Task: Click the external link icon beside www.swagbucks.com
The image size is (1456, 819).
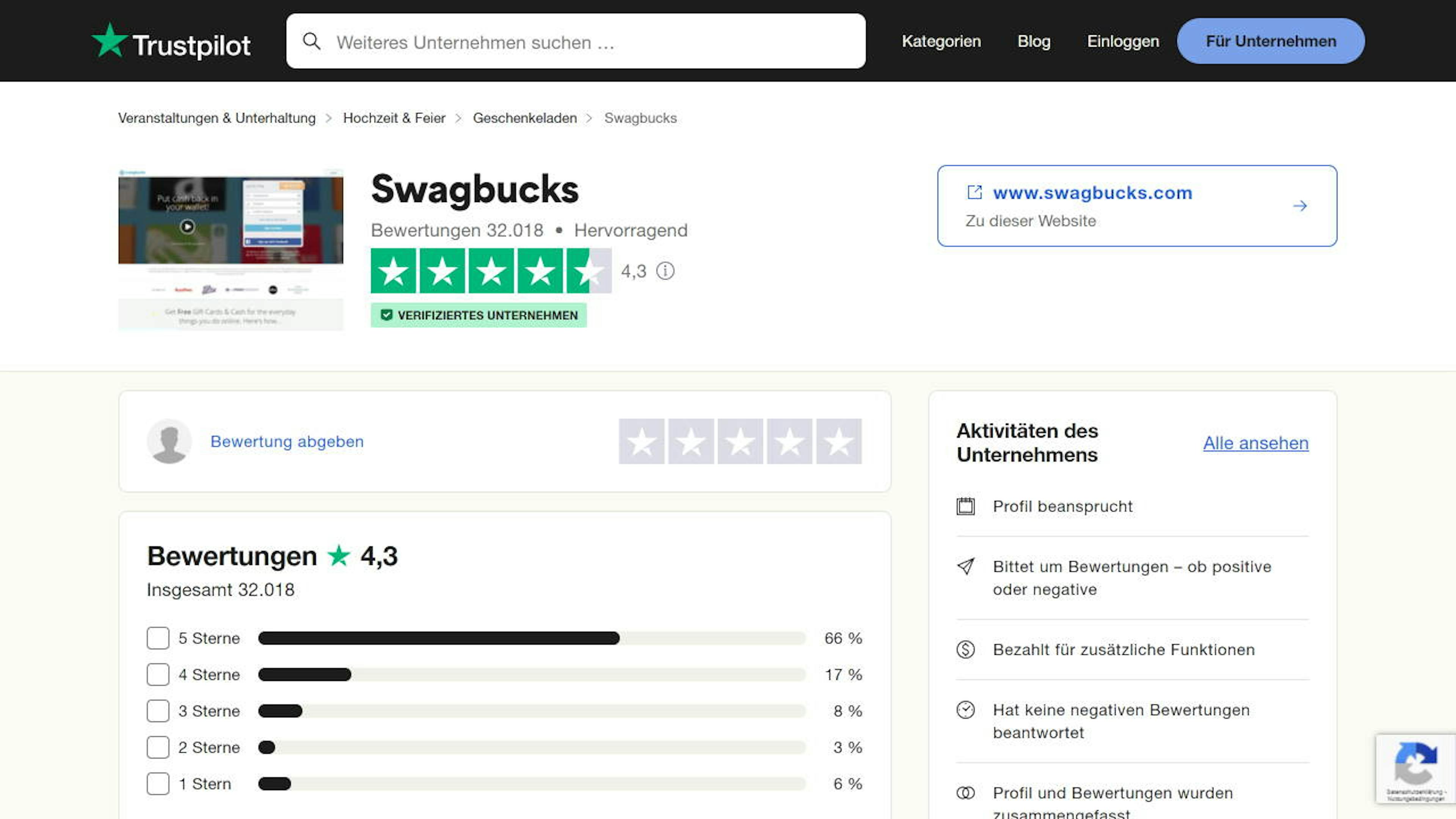Action: (974, 192)
